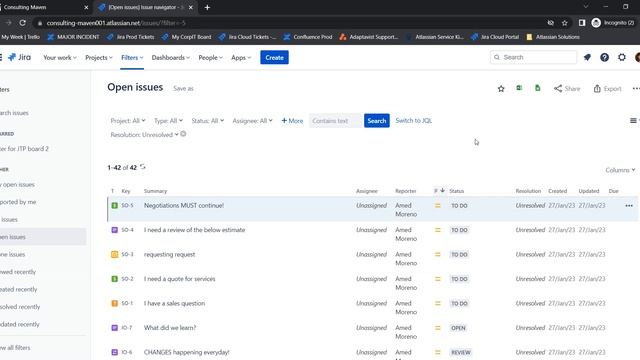Viewport: 640px width, 360px height.
Task: Open Atlassian Solutions bookmark folder
Action: 553,37
